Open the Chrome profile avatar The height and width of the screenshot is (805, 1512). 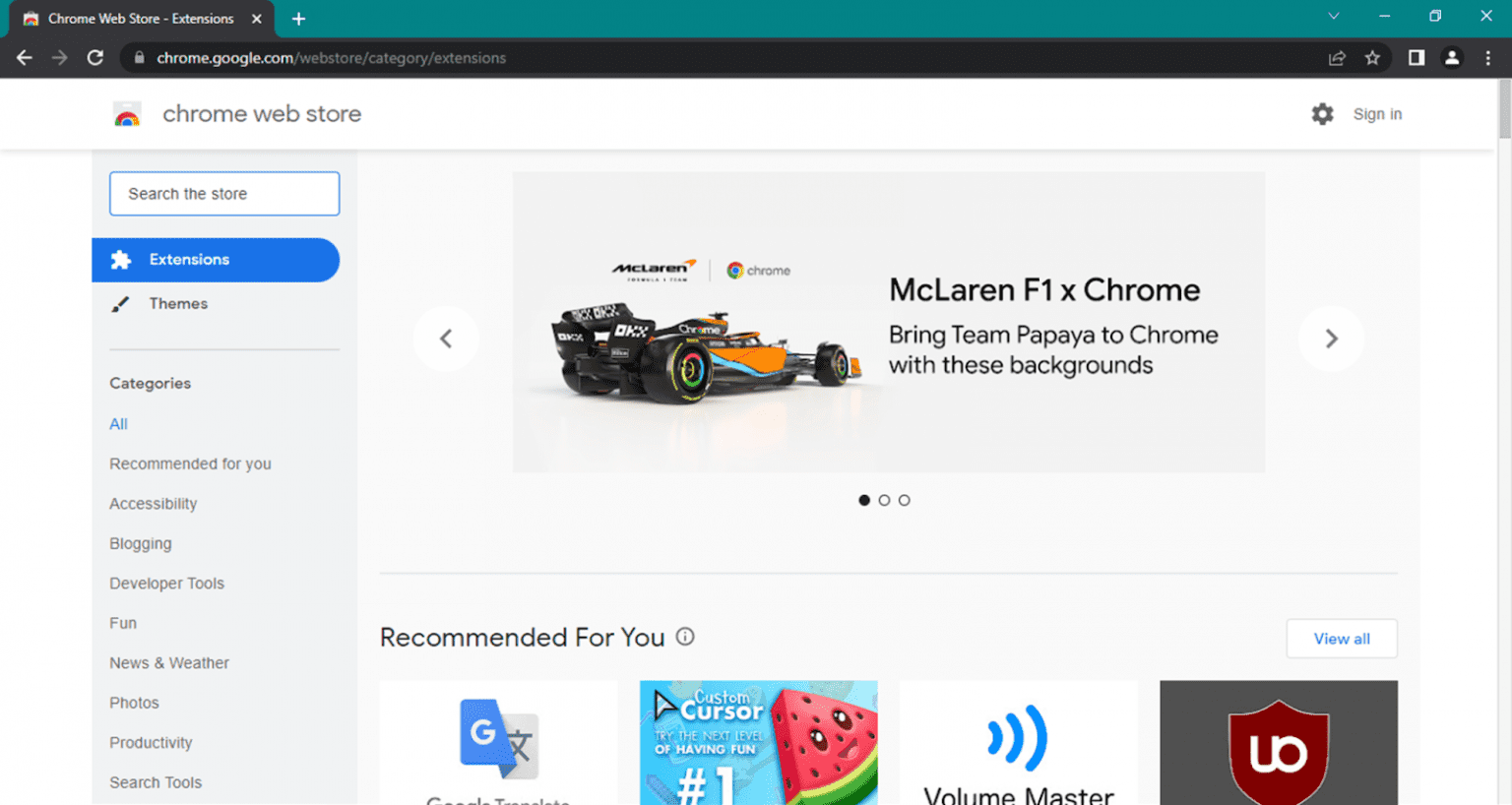pyautogui.click(x=1452, y=58)
